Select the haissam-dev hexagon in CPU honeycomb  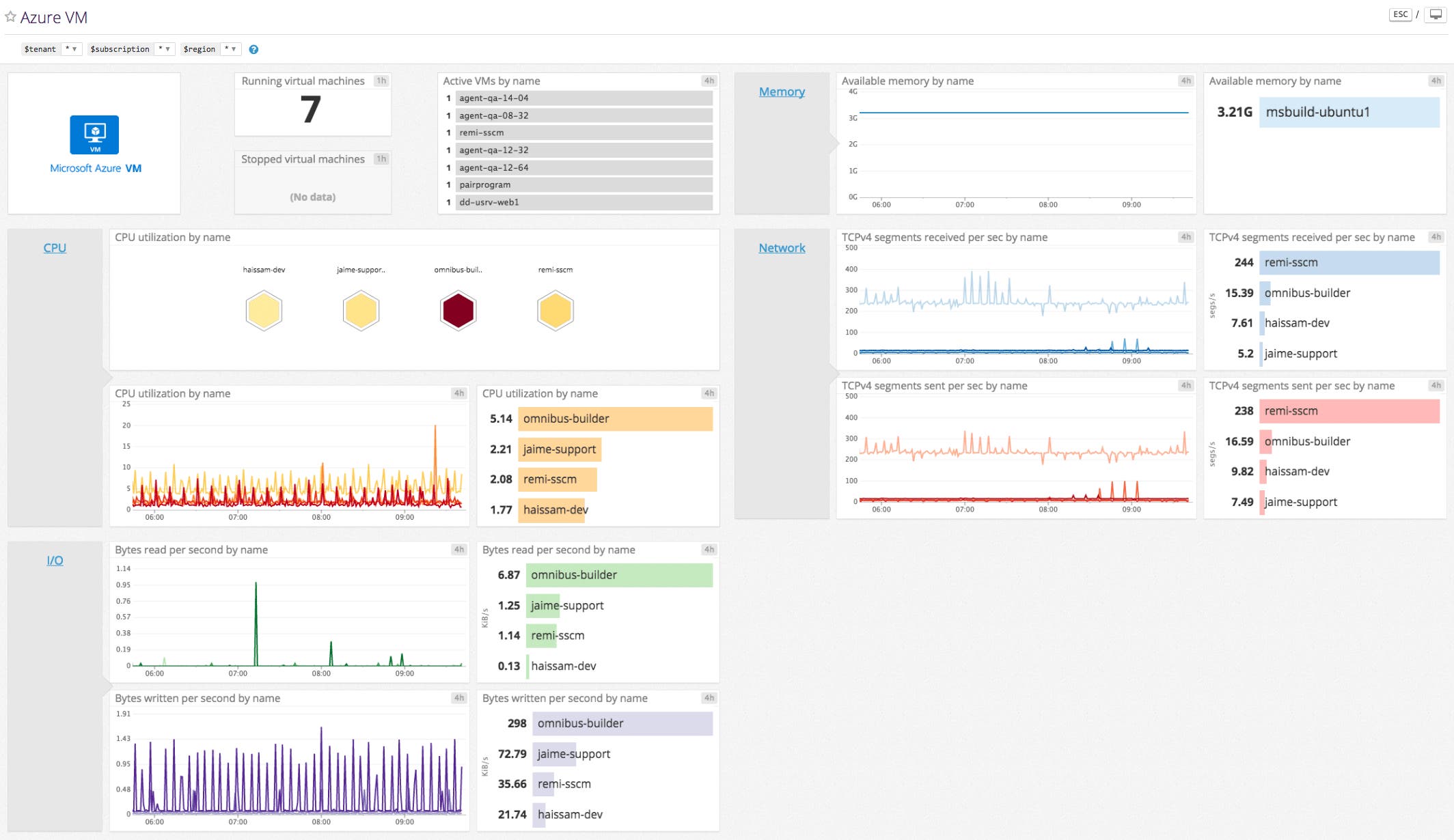[x=264, y=310]
